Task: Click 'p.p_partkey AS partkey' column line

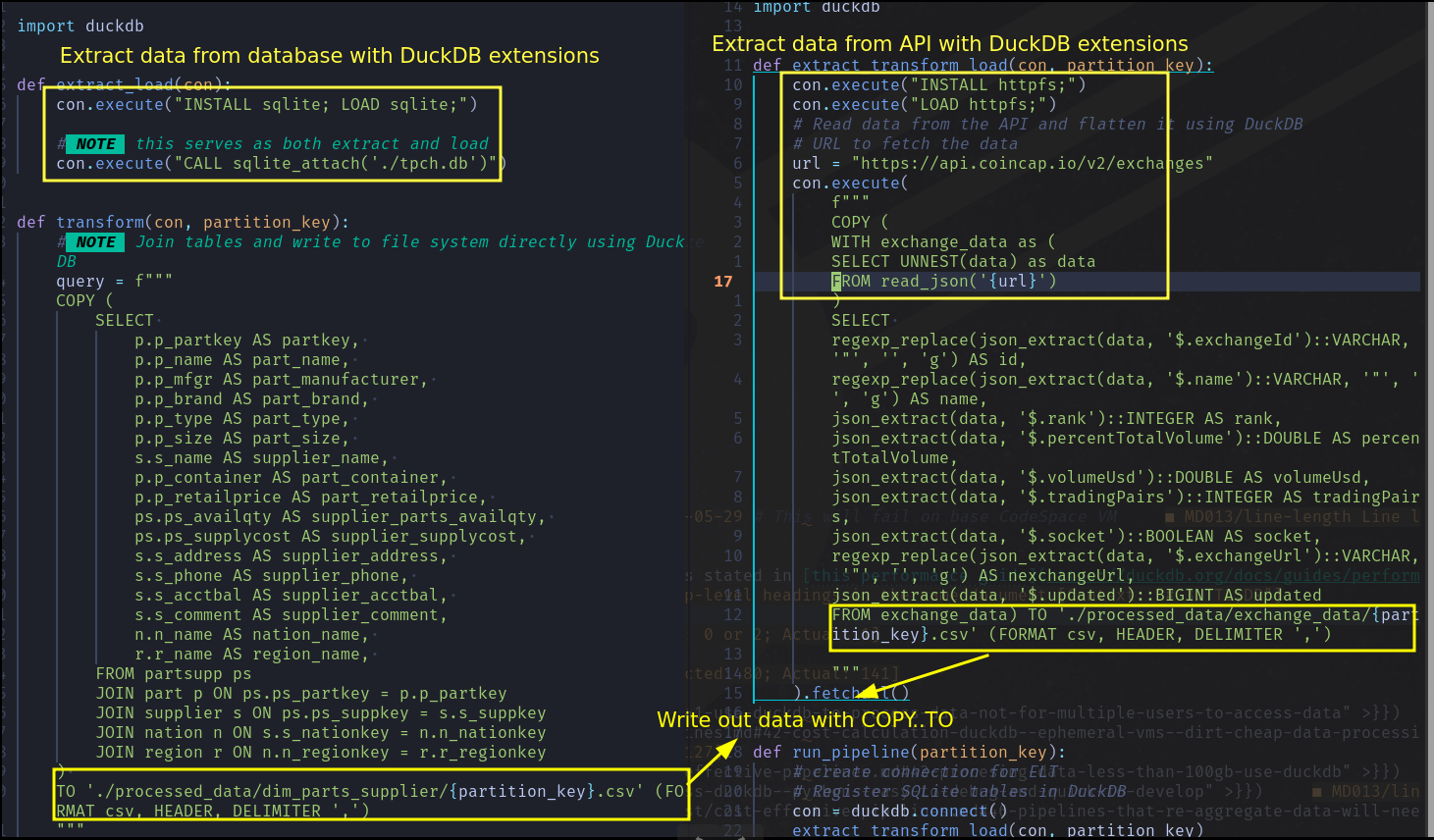Action: pos(245,341)
